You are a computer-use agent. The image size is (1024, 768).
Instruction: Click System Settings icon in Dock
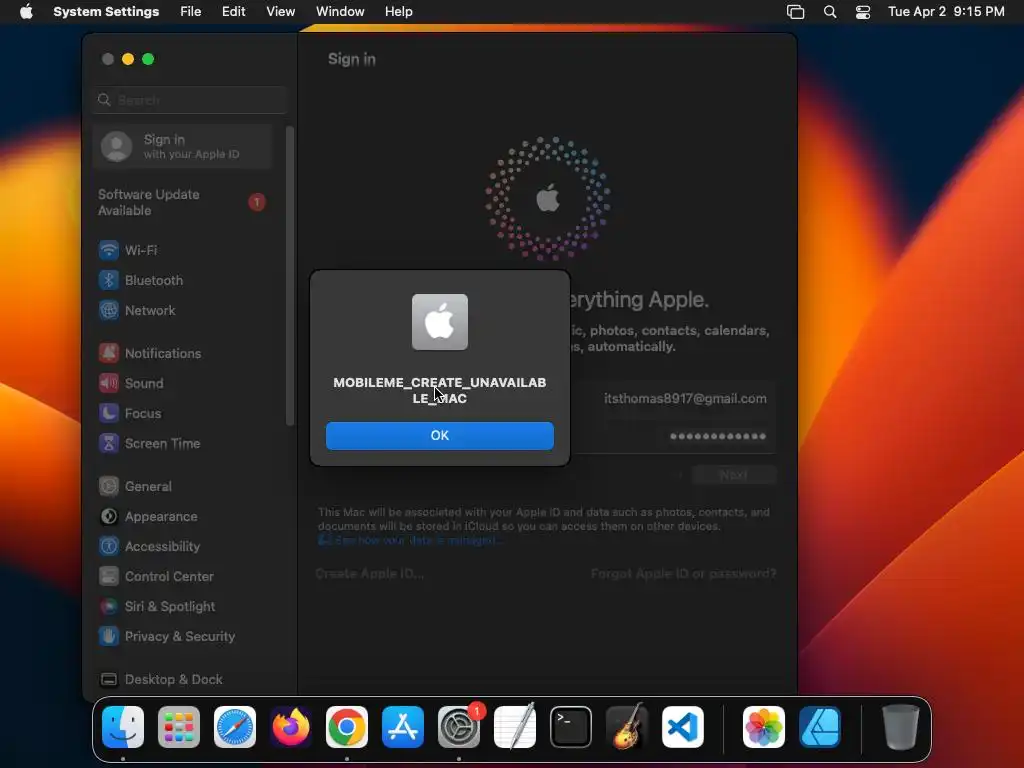tap(459, 727)
